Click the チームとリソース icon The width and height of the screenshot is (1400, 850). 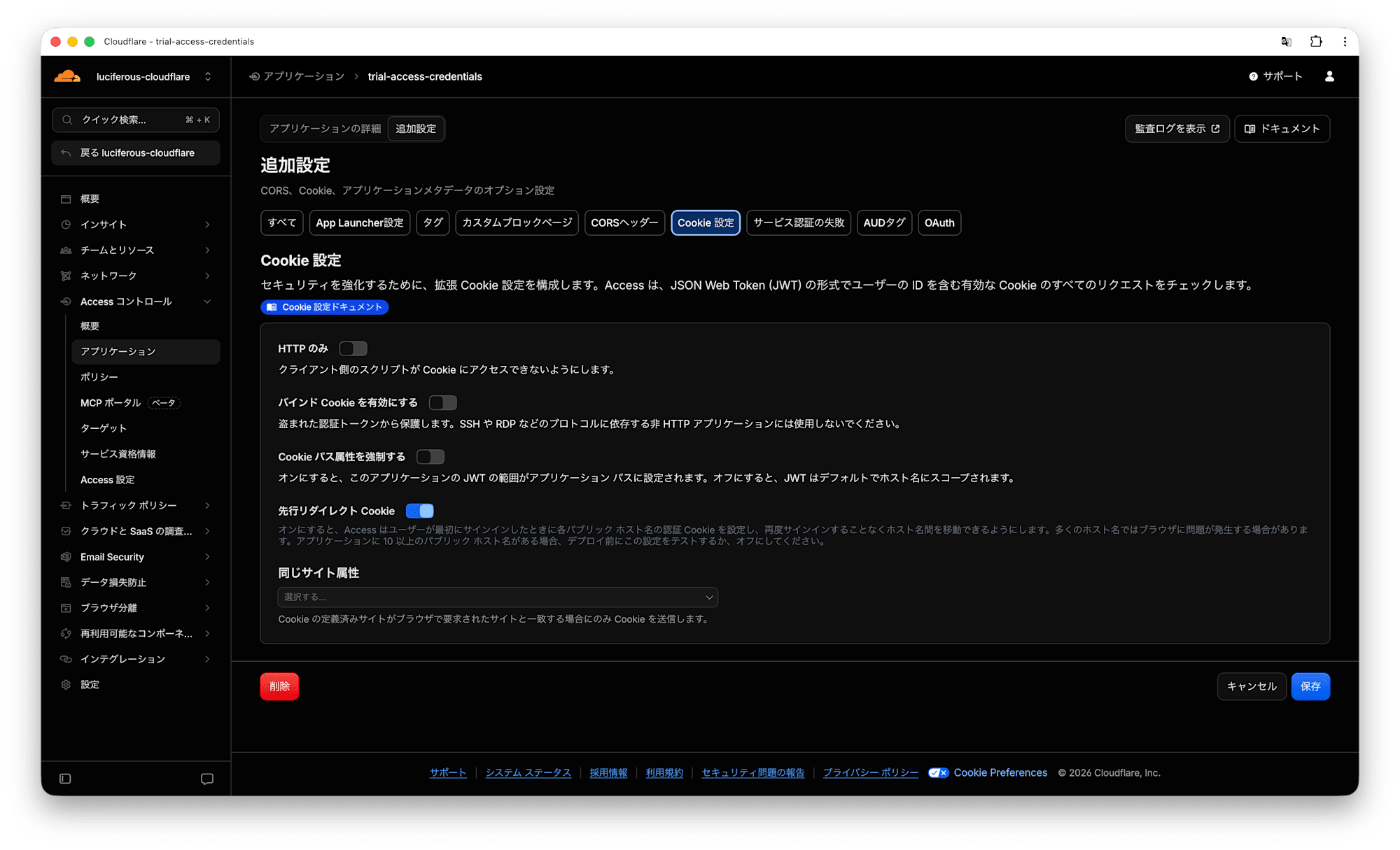[x=66, y=250]
